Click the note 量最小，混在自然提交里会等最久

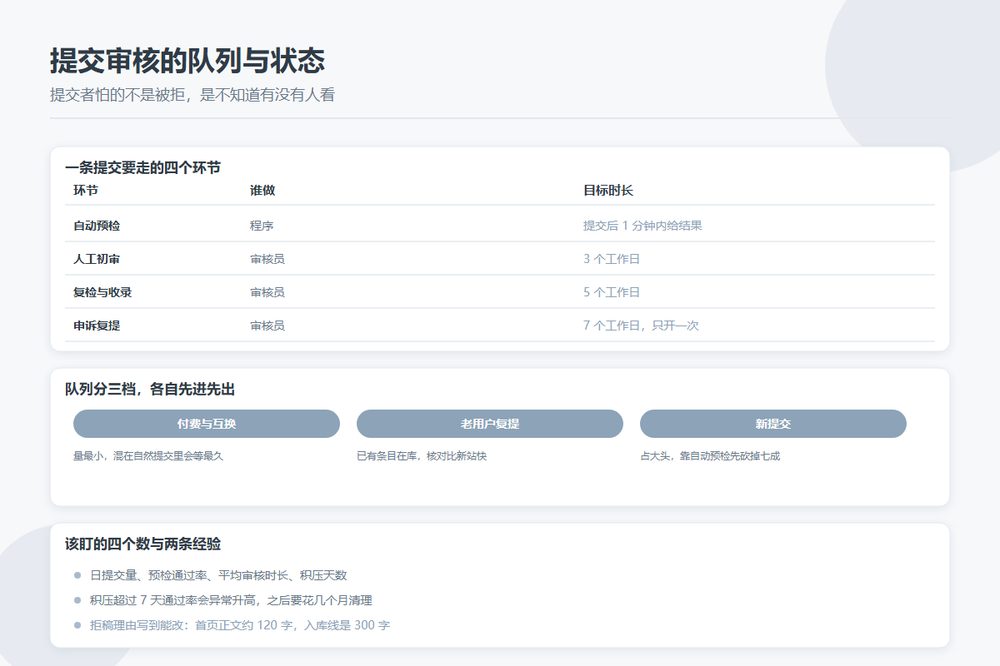pyautogui.click(x=148, y=456)
